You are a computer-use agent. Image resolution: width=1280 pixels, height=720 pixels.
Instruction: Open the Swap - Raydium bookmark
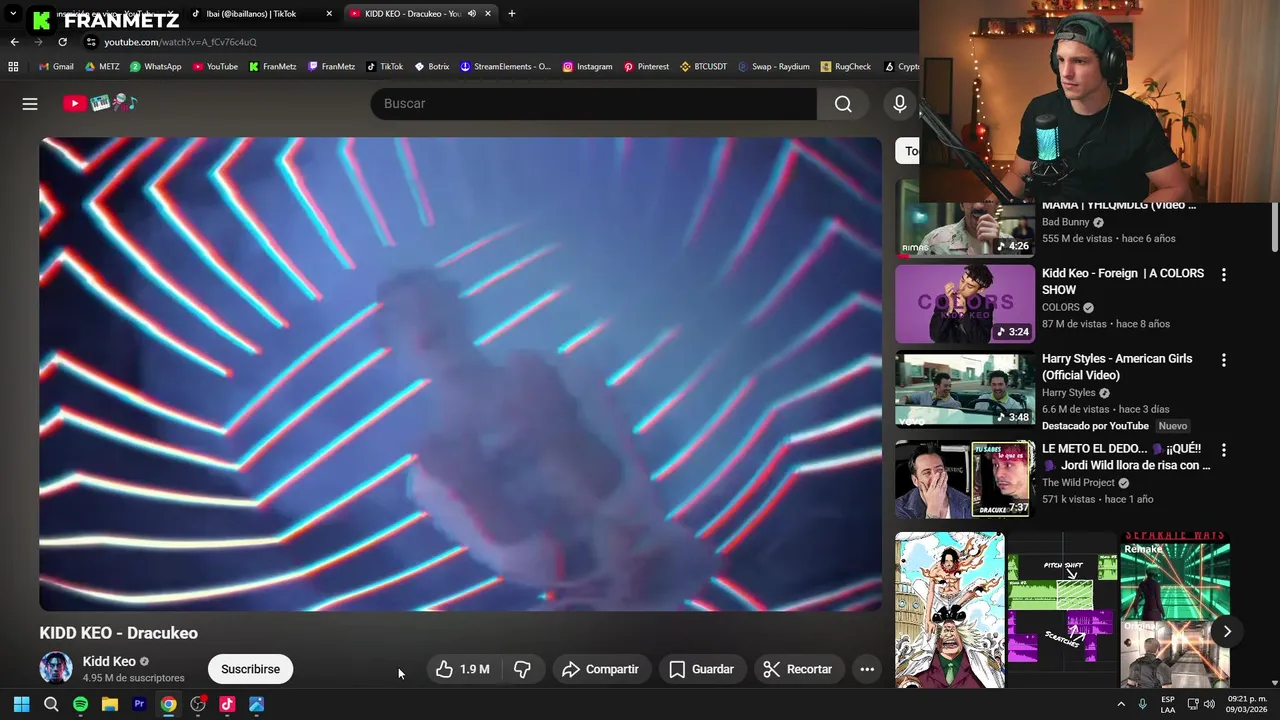pos(774,67)
